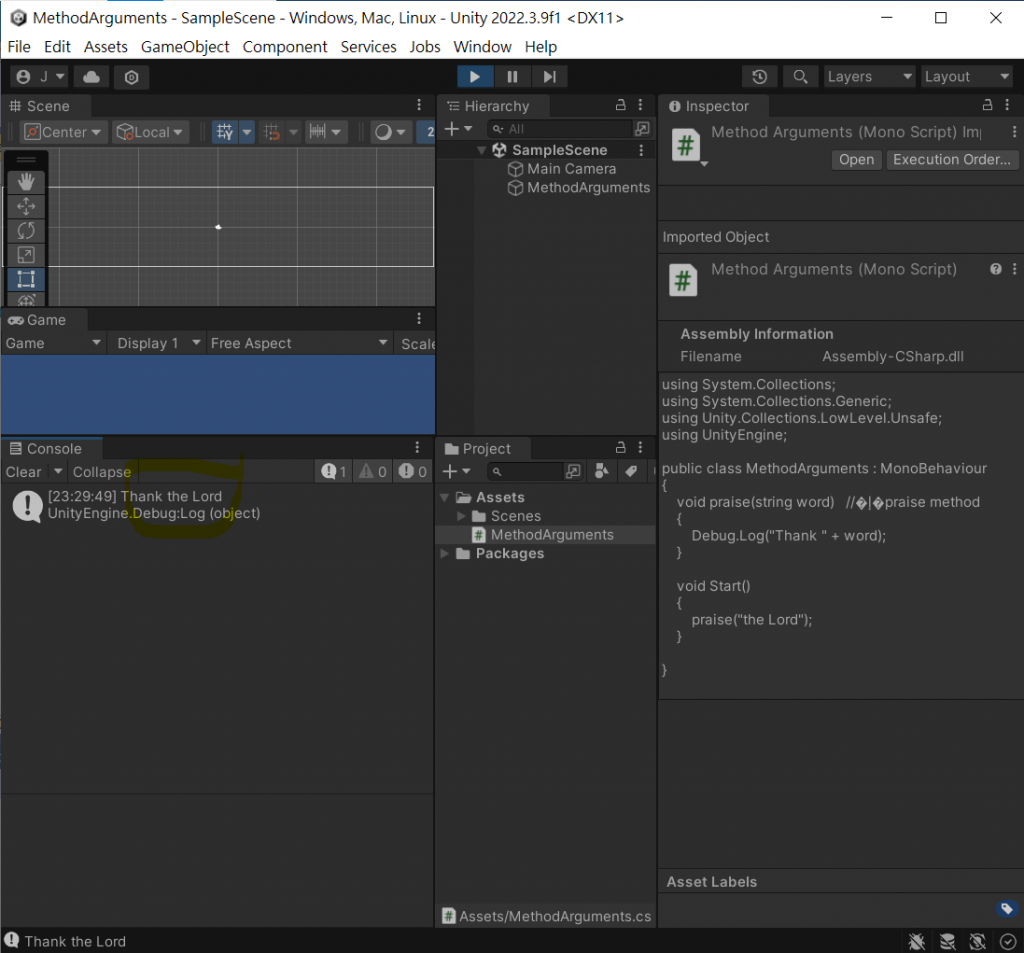Open the Display 1 dropdown
This screenshot has width=1024, height=953.
[158, 343]
